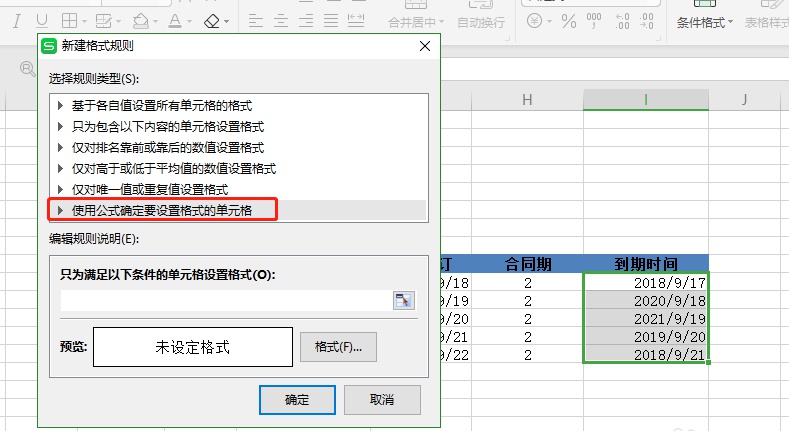Select column H header

click(x=527, y=100)
